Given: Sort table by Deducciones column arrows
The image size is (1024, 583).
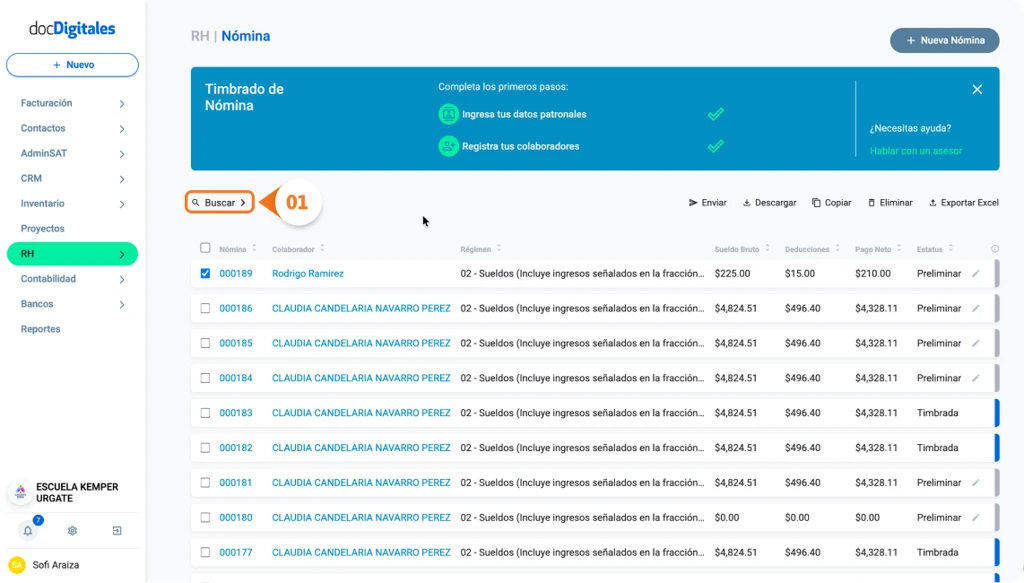Looking at the screenshot, I should 837,249.
